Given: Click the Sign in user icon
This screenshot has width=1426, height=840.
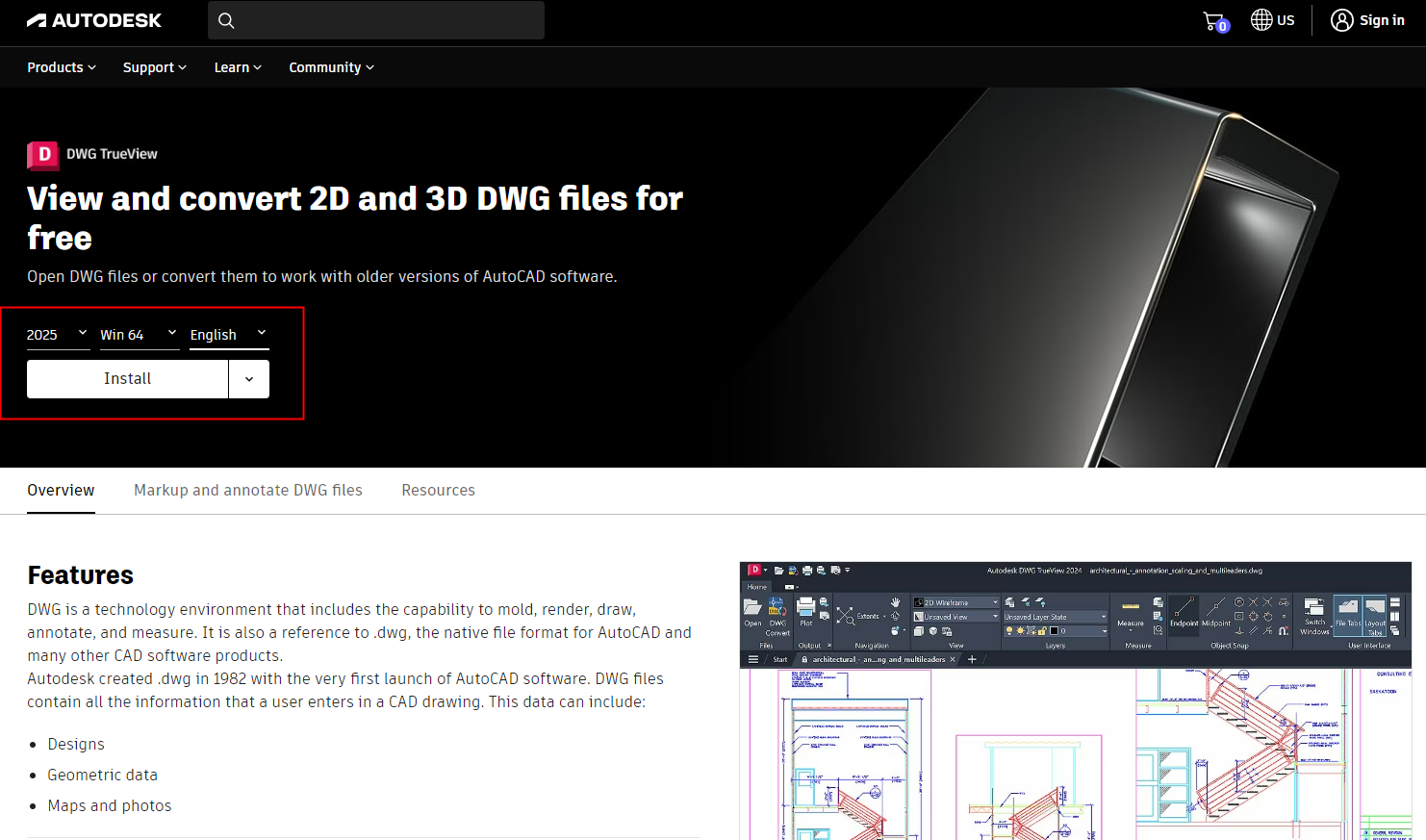Looking at the screenshot, I should coord(1341,20).
